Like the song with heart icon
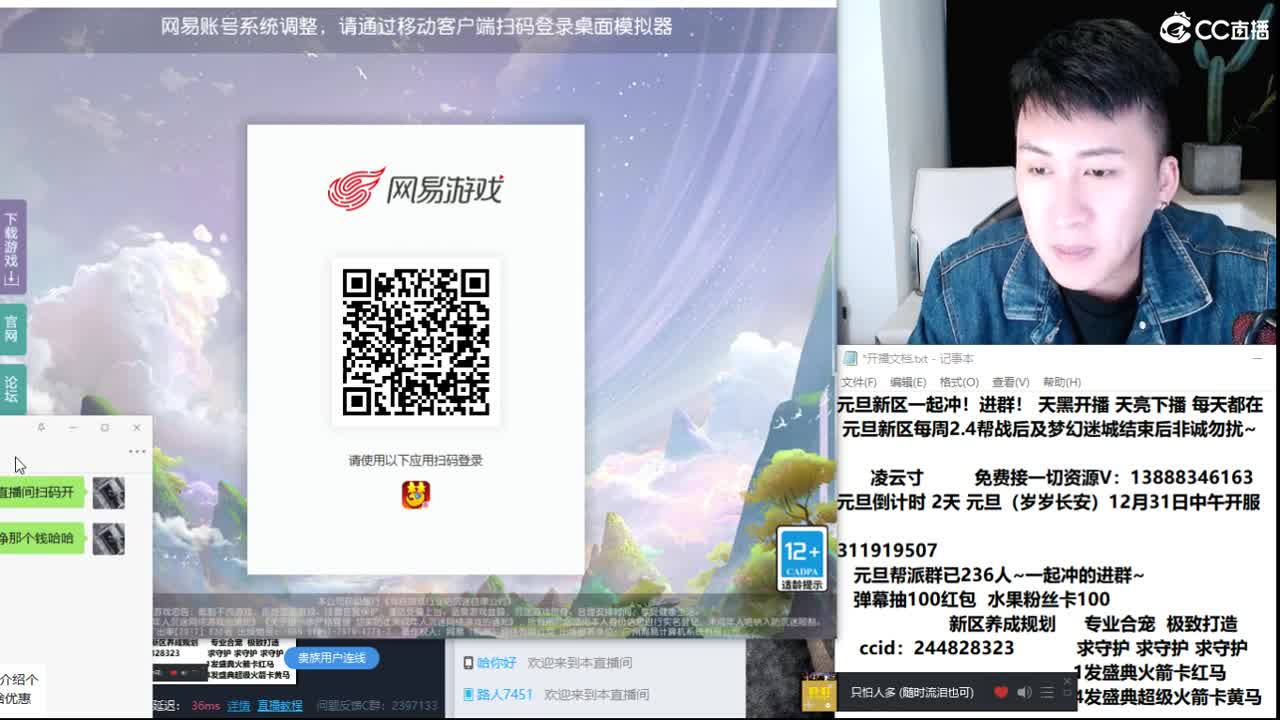The height and width of the screenshot is (720, 1280). pos(1001,692)
